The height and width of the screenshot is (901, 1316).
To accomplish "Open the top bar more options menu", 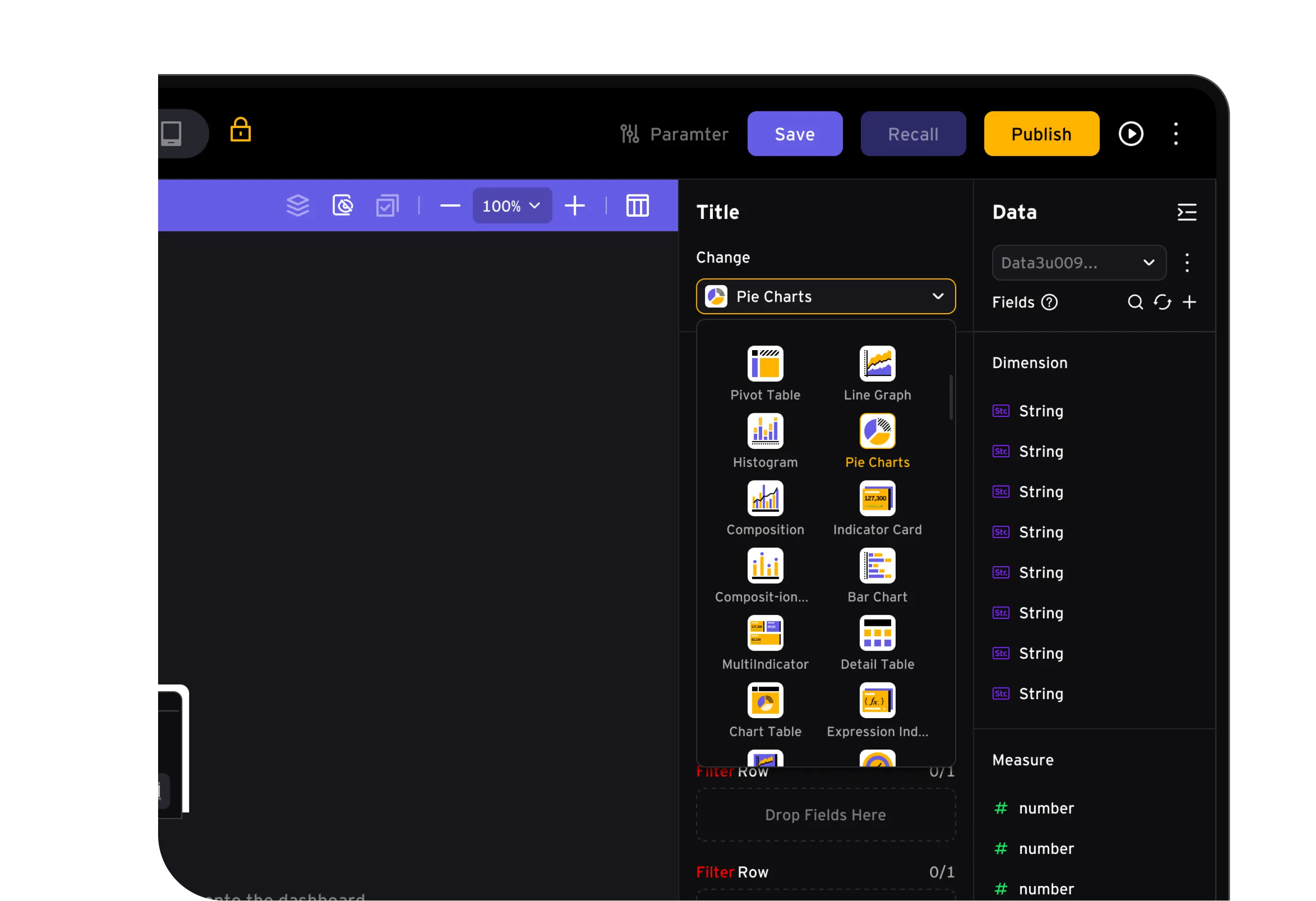I will [x=1176, y=134].
